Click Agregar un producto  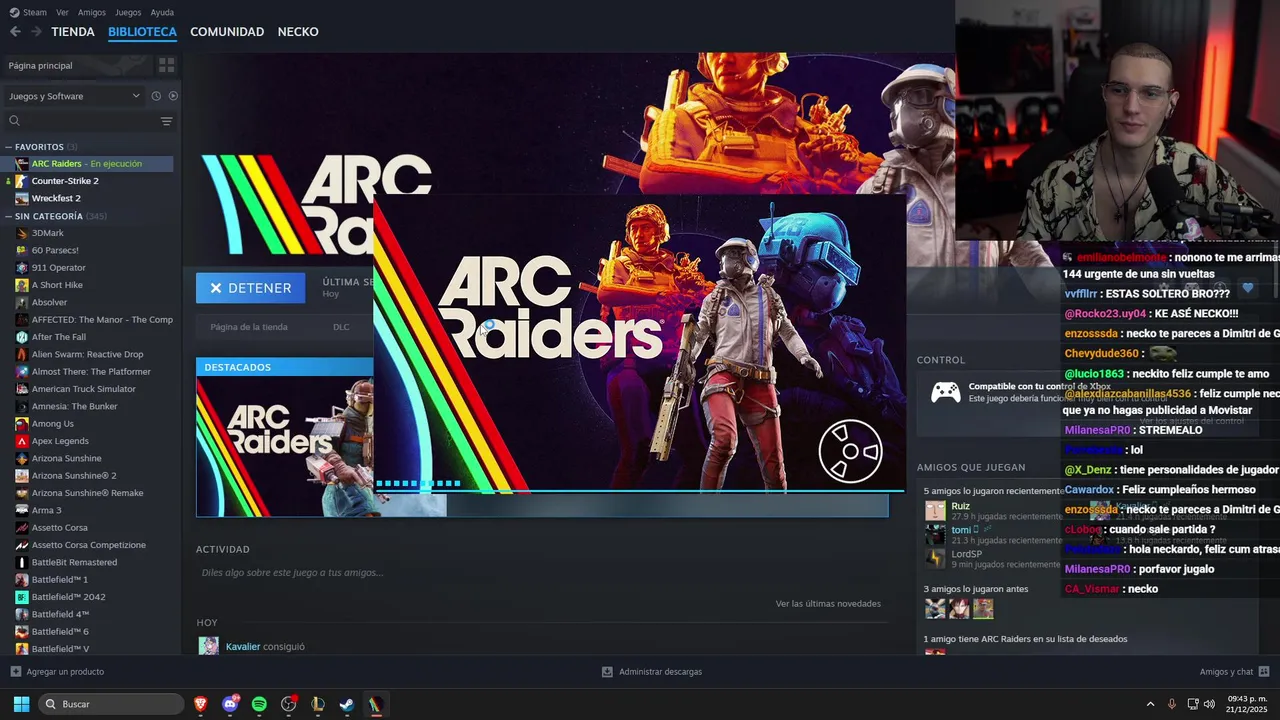point(65,672)
